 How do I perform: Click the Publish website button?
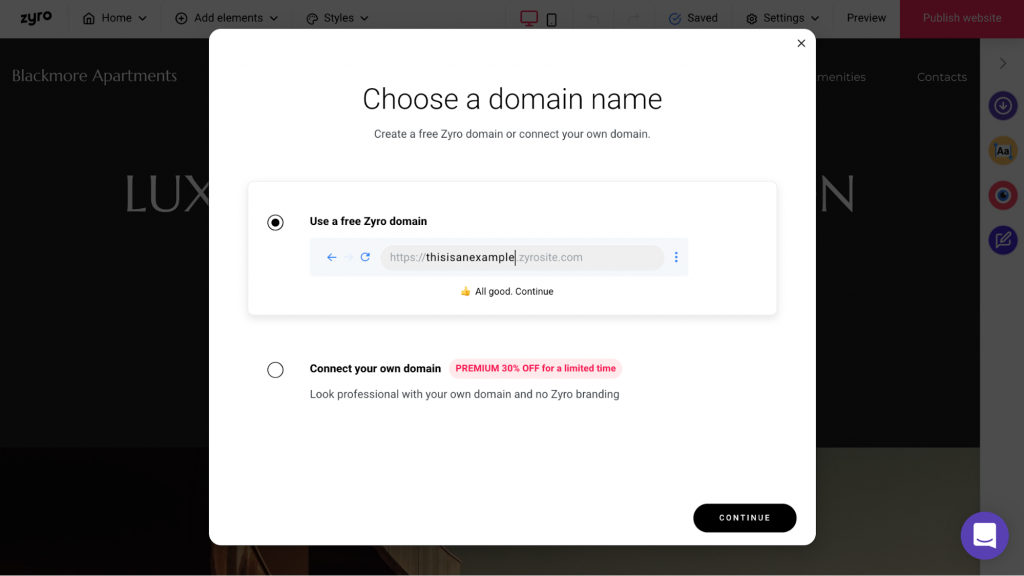click(961, 18)
